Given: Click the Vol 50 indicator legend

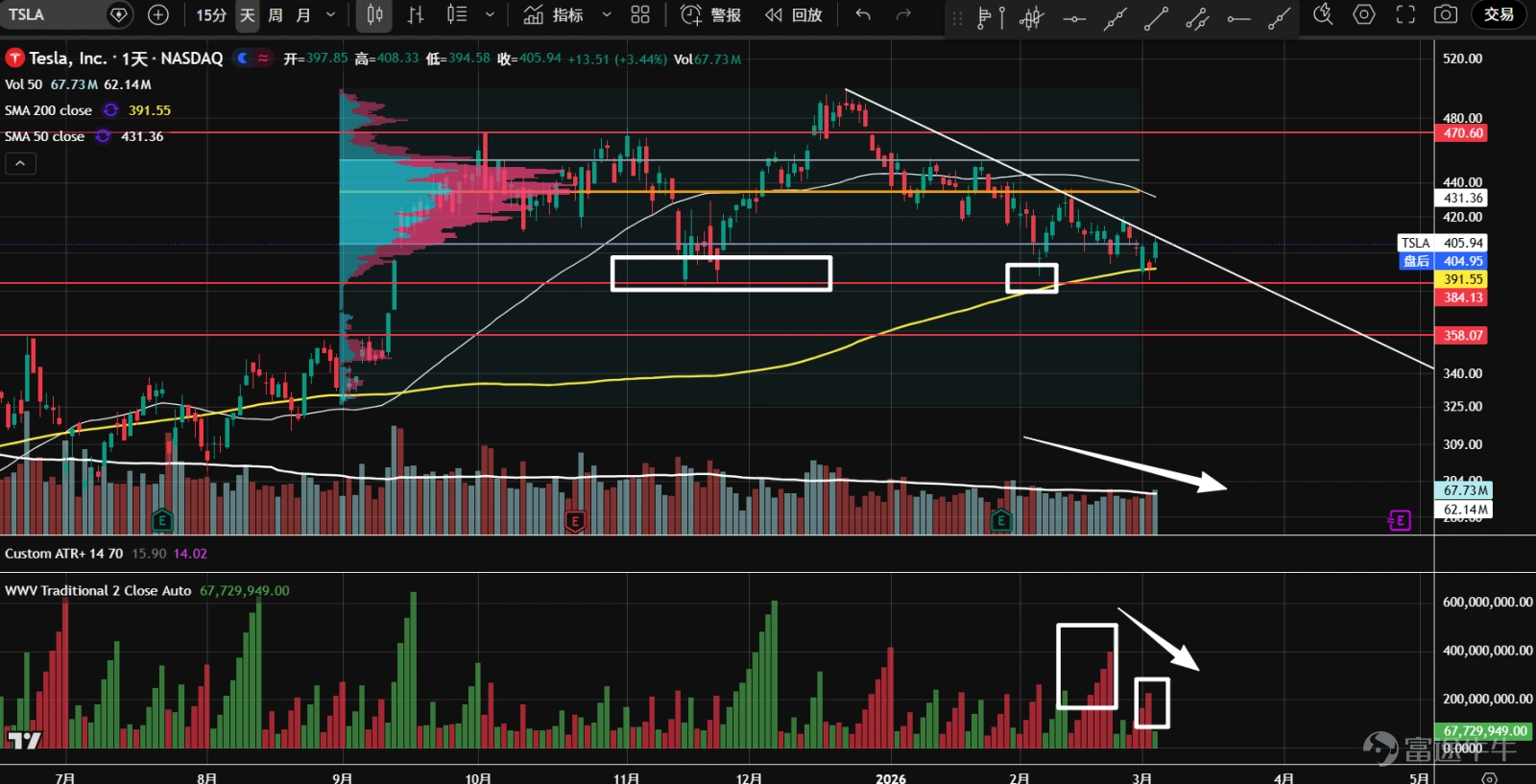Looking at the screenshot, I should coord(23,84).
